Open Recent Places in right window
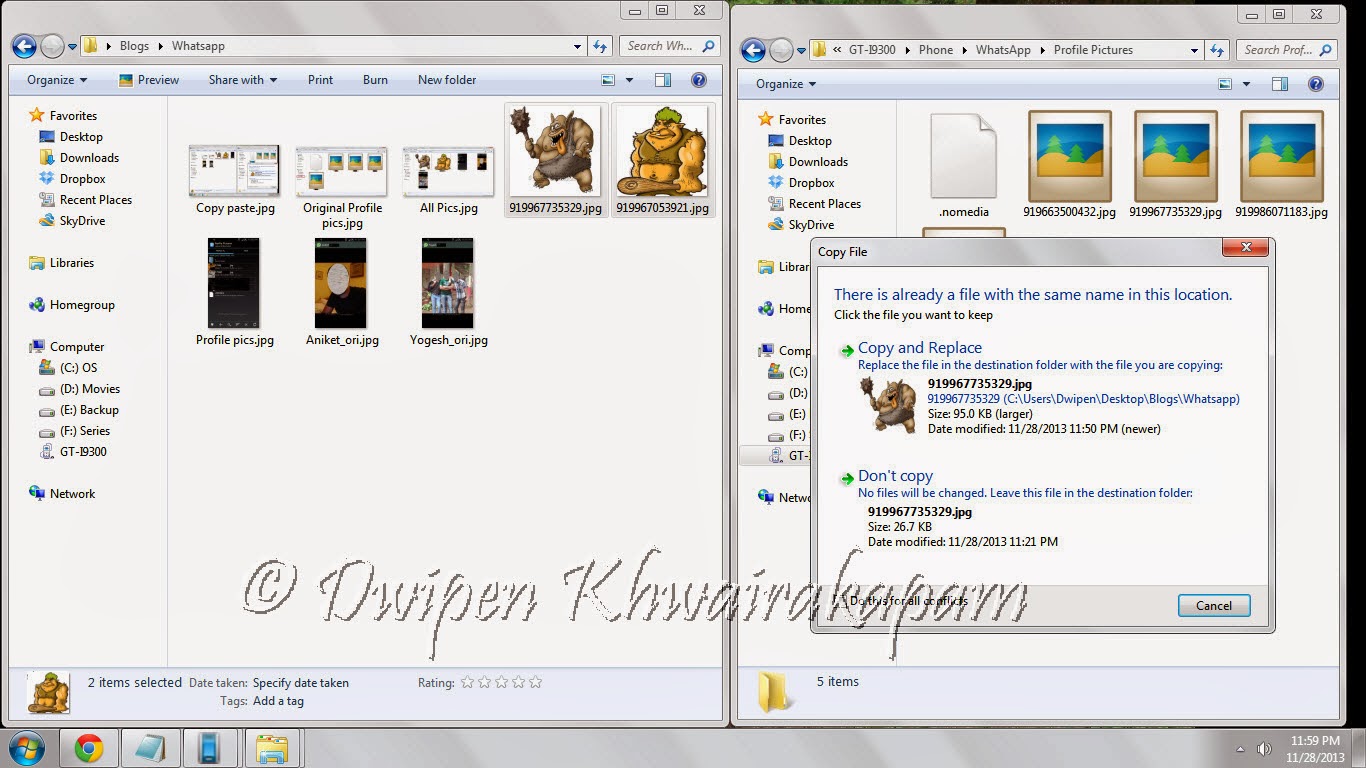The image size is (1366, 768). click(812, 204)
